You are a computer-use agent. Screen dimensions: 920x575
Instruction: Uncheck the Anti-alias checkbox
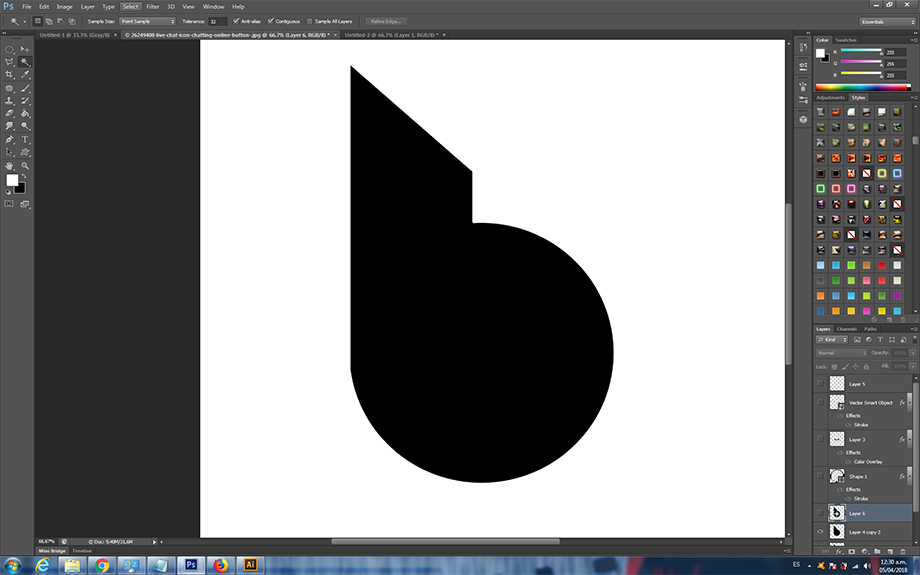[x=236, y=20]
